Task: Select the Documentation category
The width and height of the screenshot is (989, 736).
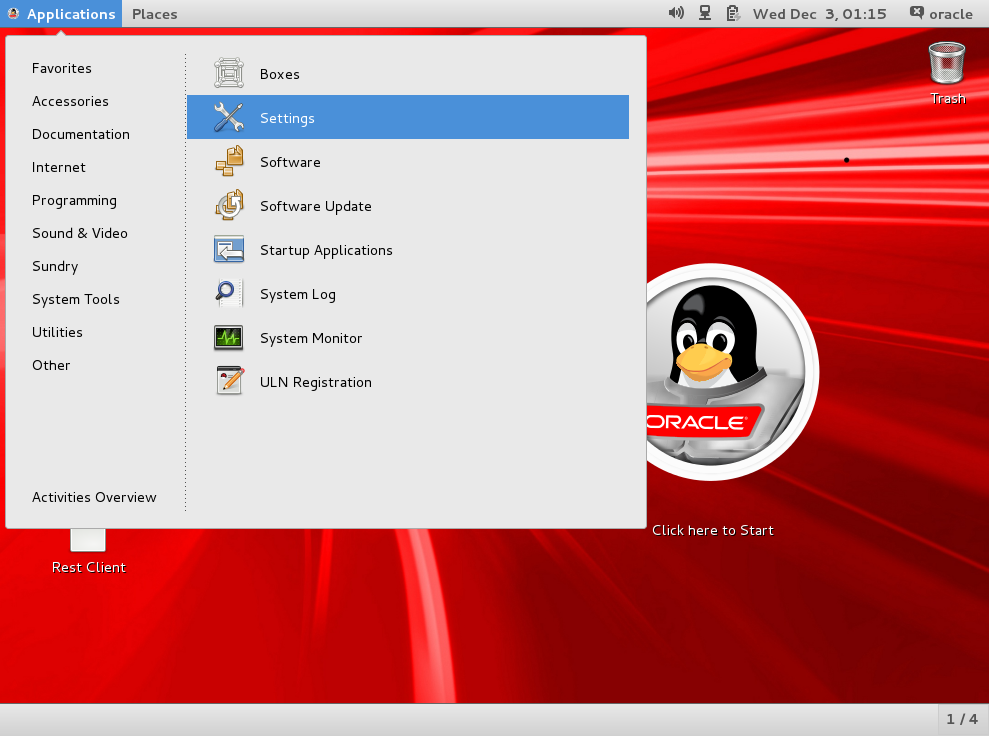Action: [x=81, y=134]
